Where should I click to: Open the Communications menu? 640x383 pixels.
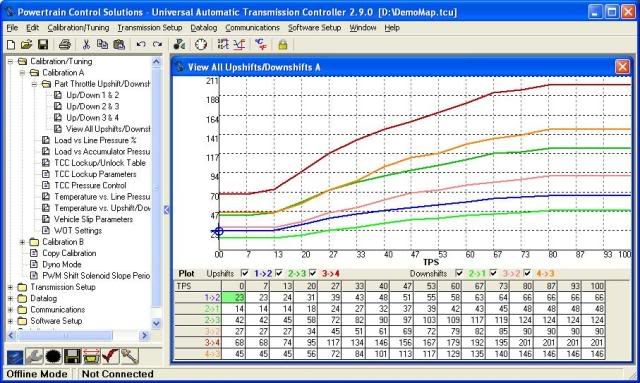click(252, 28)
